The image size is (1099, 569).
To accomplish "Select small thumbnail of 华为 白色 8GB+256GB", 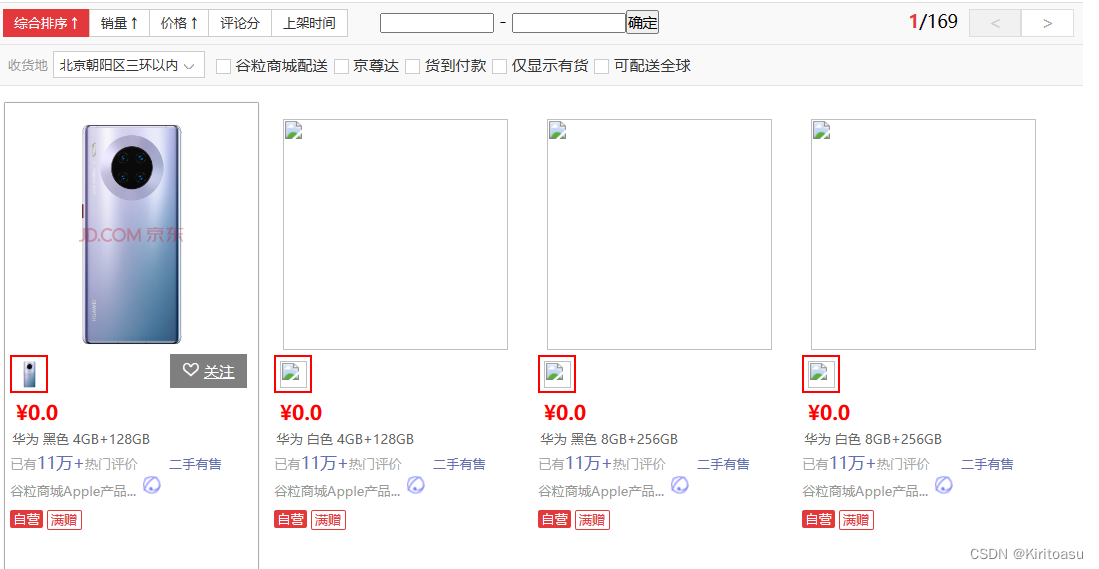I will coord(821,373).
